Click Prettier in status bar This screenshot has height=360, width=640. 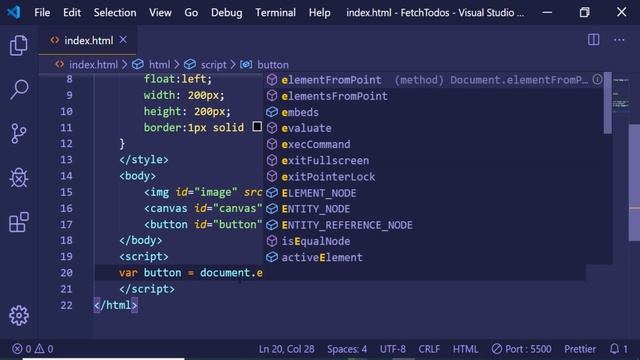[x=580, y=349]
